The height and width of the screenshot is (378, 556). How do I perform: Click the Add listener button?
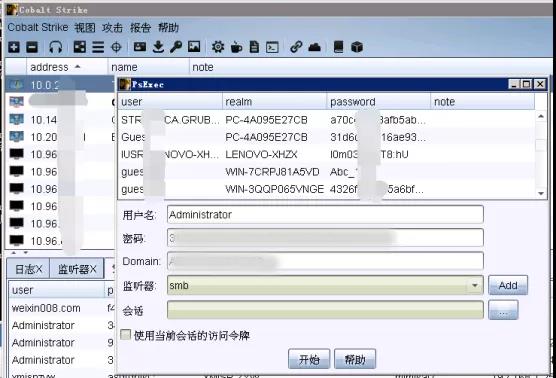pos(508,285)
